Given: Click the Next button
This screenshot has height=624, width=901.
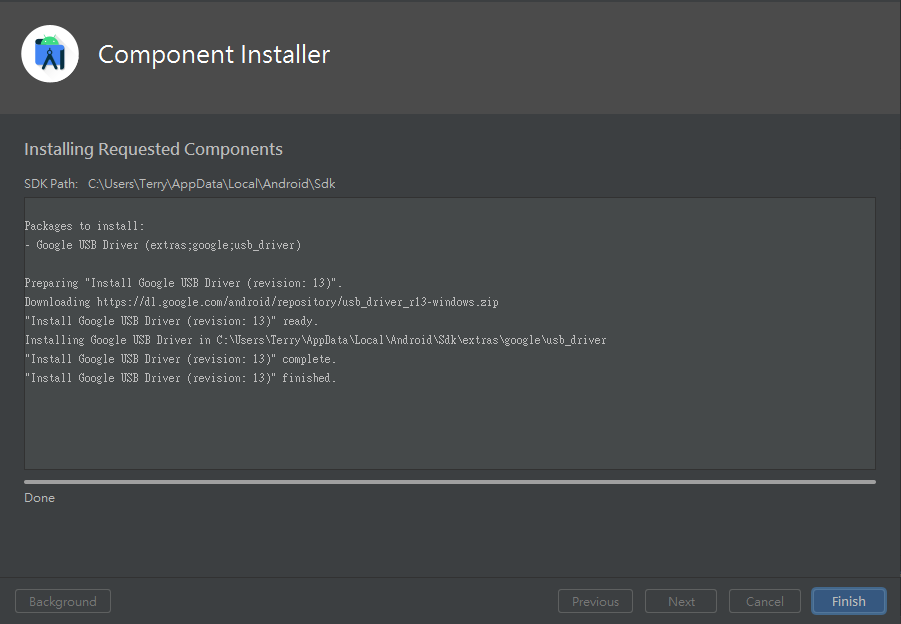Looking at the screenshot, I should tap(681, 601).
